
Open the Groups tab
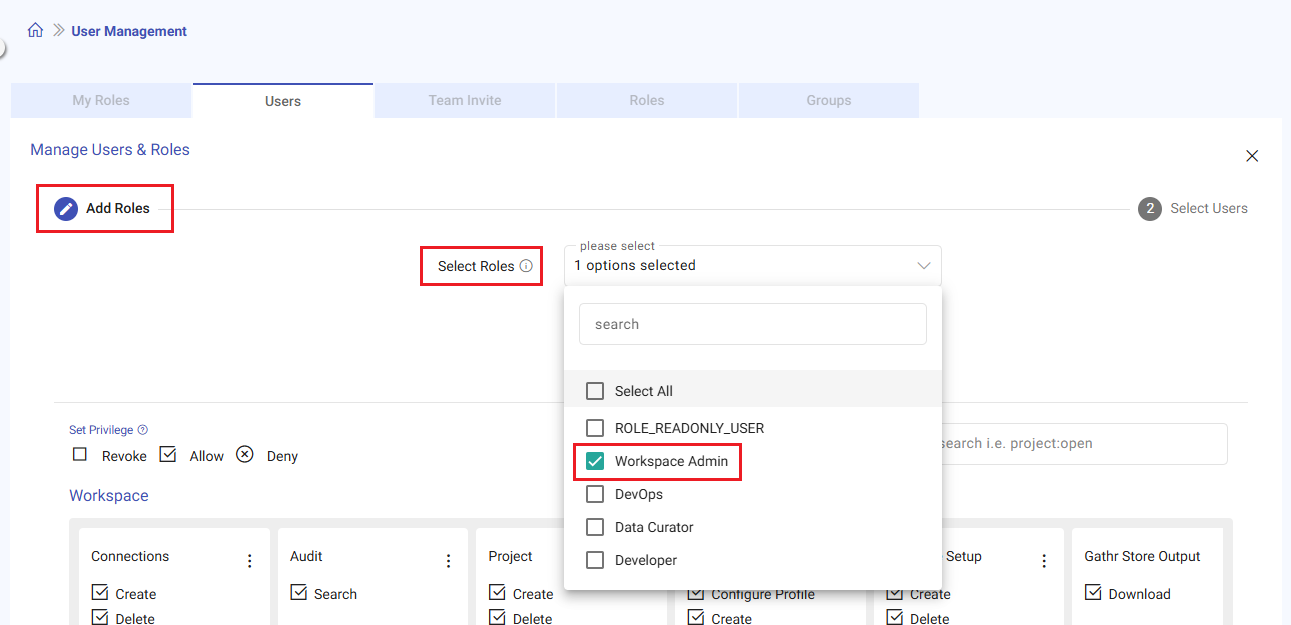point(829,100)
